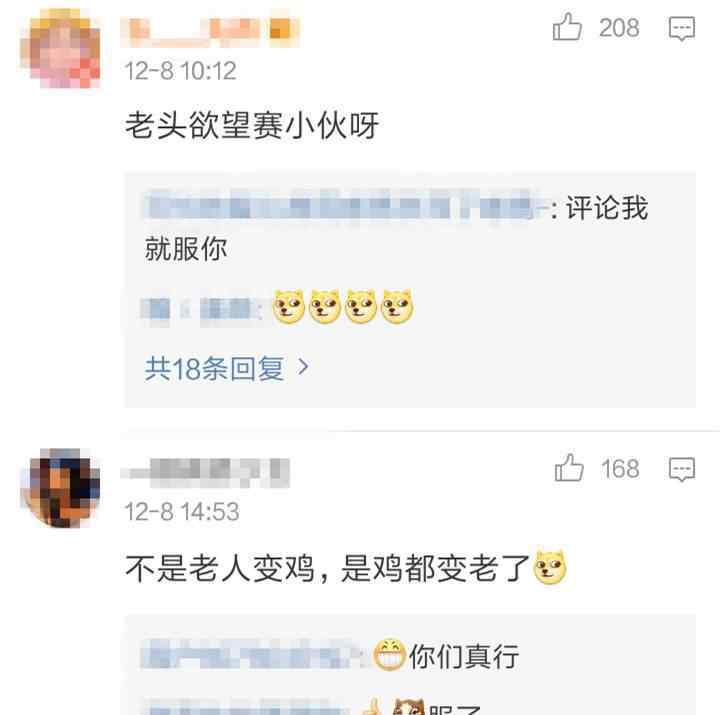The image size is (720, 715).
Task: Like the comment with 208 likes
Action: pyautogui.click(x=567, y=27)
